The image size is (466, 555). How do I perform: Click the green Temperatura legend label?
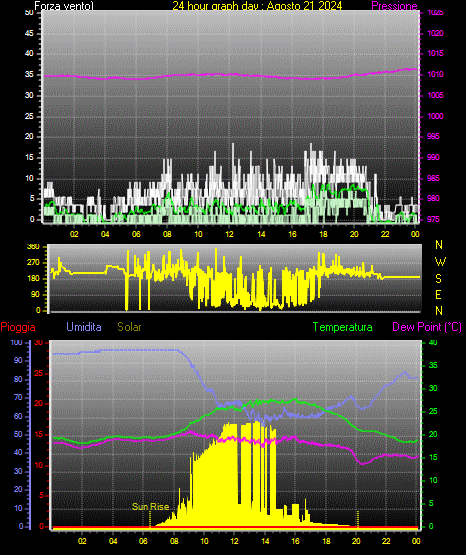point(342,327)
